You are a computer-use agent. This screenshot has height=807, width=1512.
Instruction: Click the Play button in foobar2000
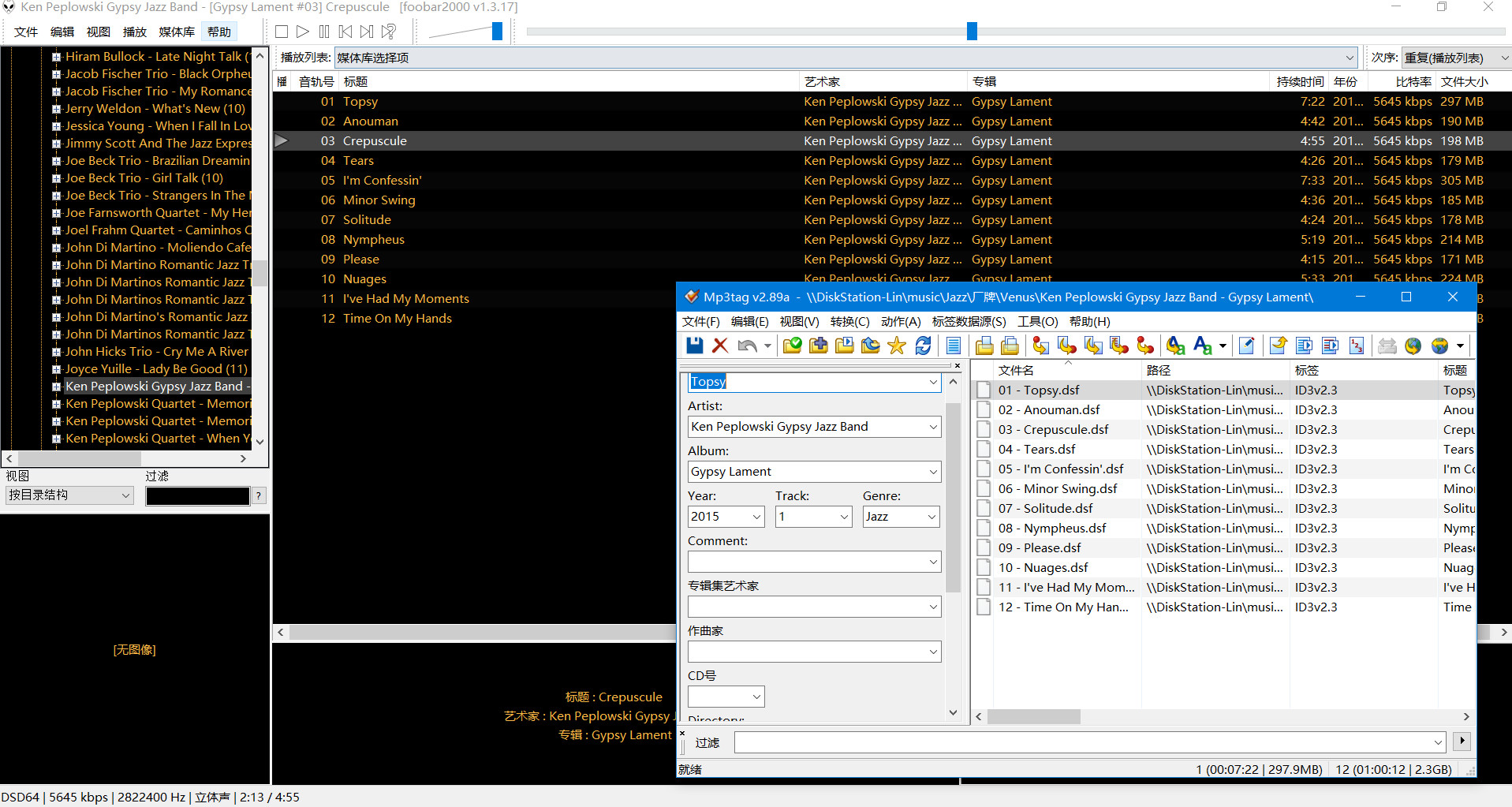303,32
